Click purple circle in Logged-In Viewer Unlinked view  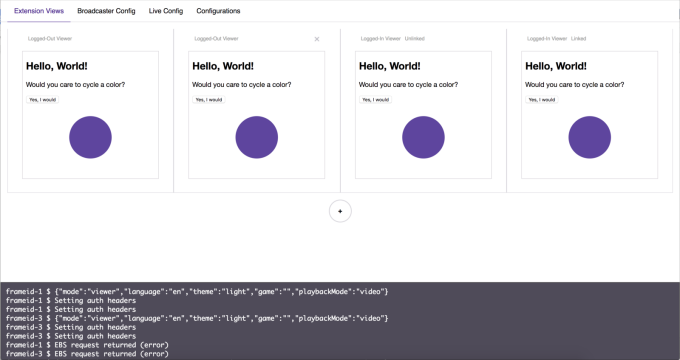point(423,137)
